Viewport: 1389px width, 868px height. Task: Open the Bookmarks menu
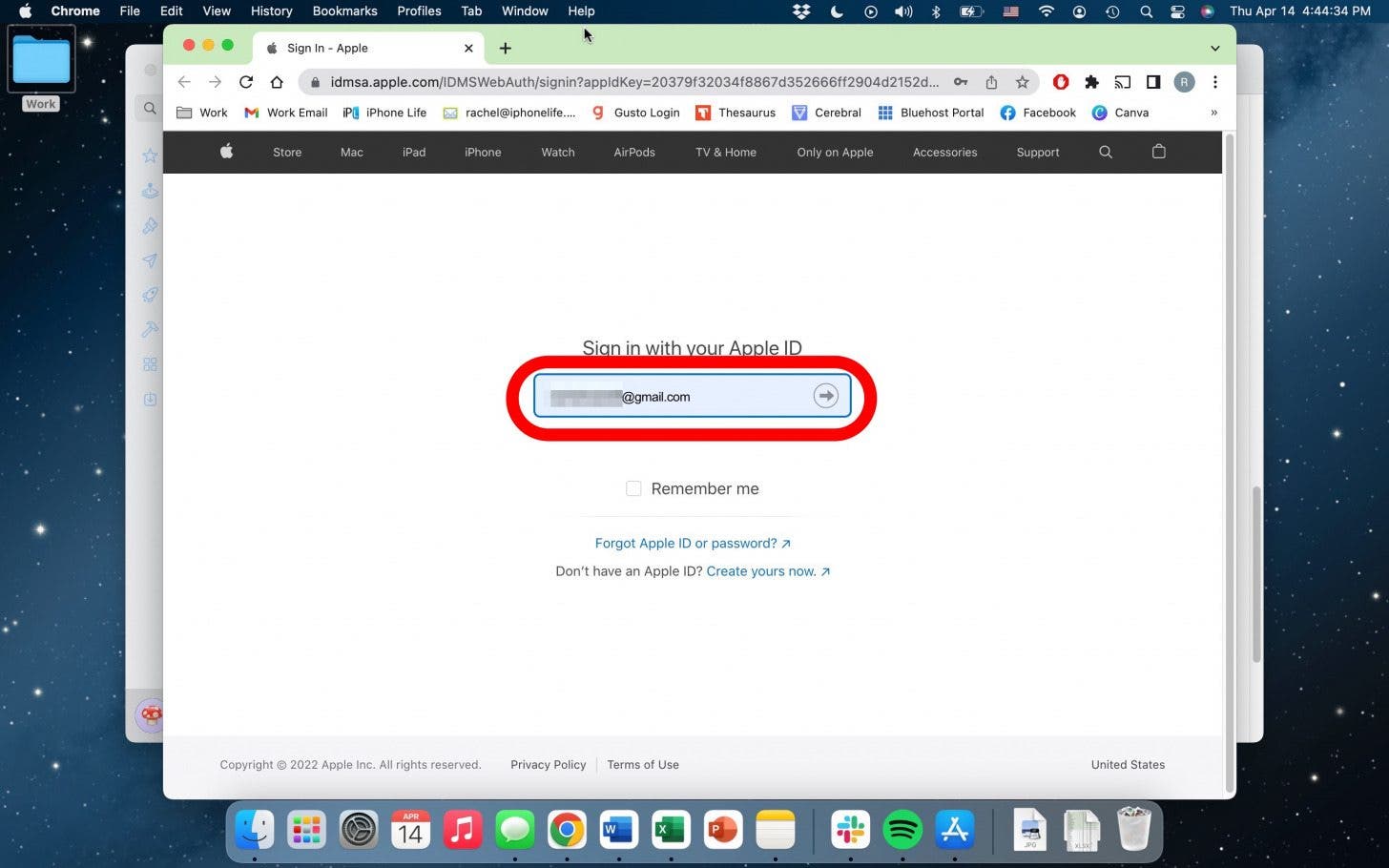pos(345,11)
